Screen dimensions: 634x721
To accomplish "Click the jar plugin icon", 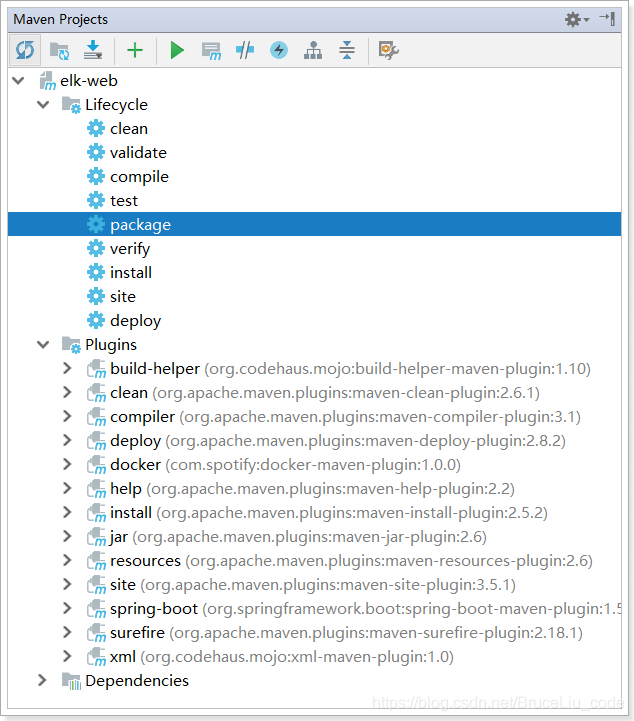I will point(97,537).
